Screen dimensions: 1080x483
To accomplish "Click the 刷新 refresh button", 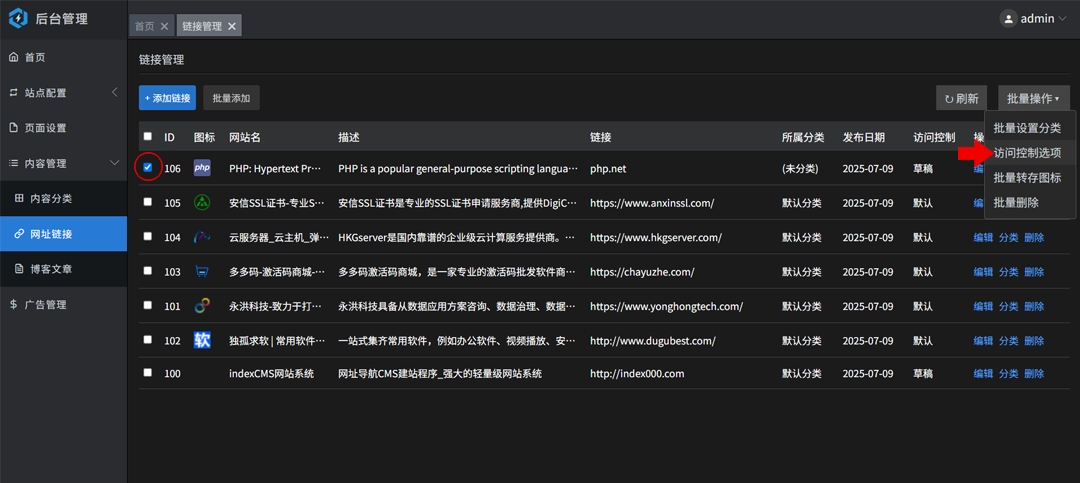I will tap(961, 98).
